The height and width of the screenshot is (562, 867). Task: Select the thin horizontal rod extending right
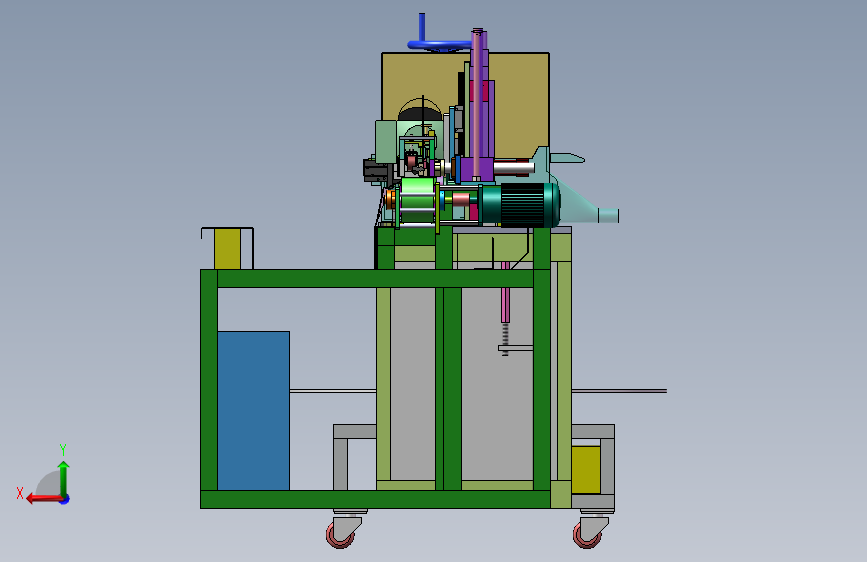619,391
